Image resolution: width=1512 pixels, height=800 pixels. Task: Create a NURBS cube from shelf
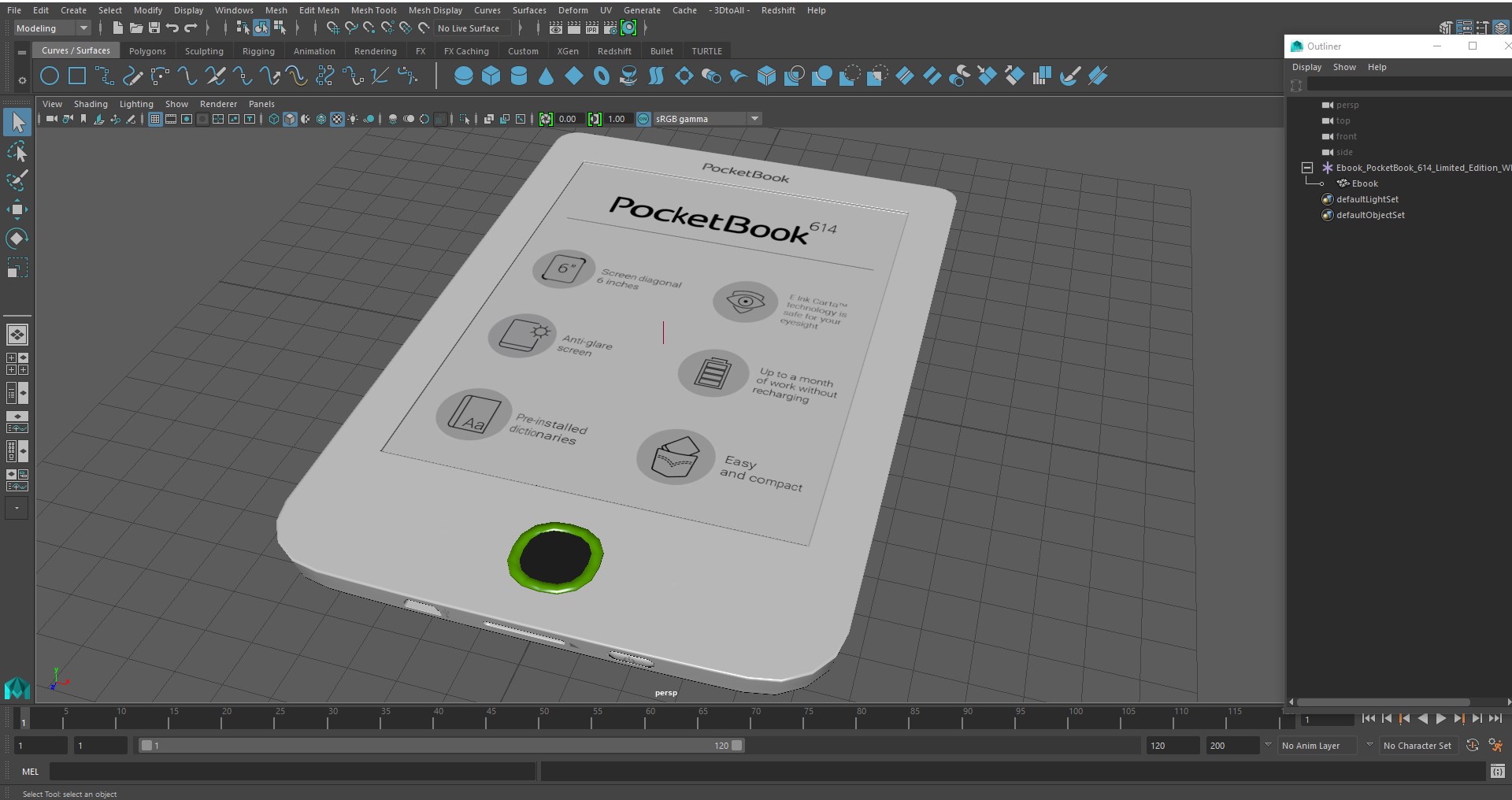pyautogui.click(x=491, y=76)
